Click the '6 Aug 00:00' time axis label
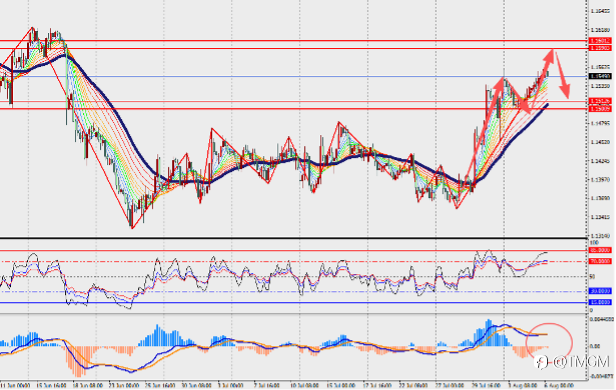Screen dimensions: 616x390 [x=558, y=385]
